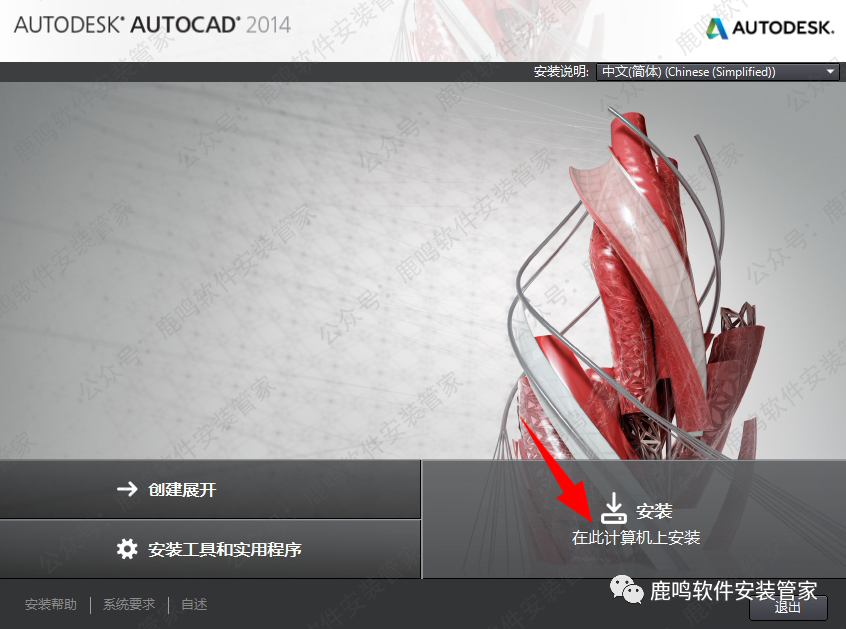The width and height of the screenshot is (846, 629).
Task: Open the 安装帮助 link
Action: (x=51, y=605)
